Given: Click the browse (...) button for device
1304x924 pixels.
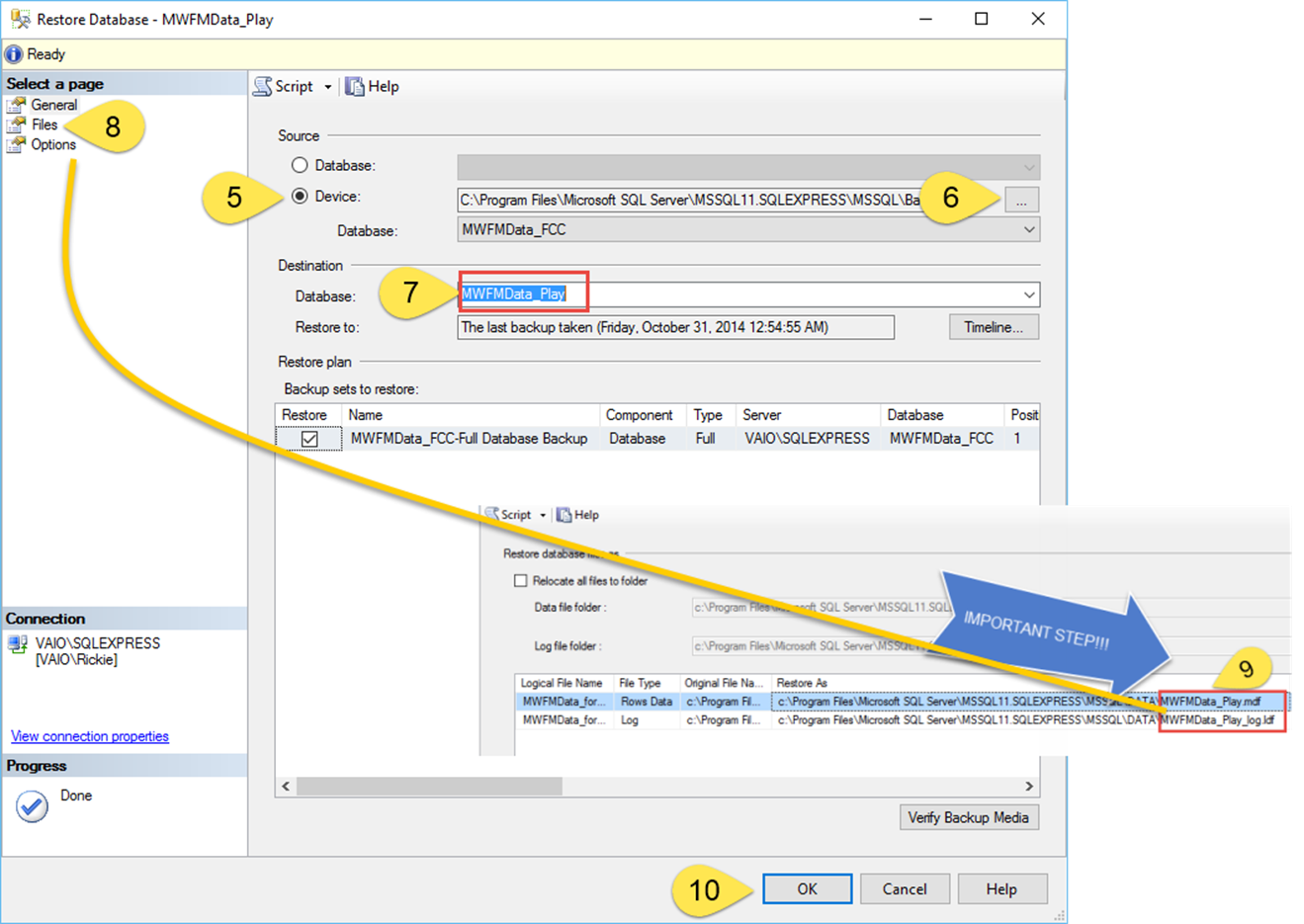Looking at the screenshot, I should tap(1021, 200).
